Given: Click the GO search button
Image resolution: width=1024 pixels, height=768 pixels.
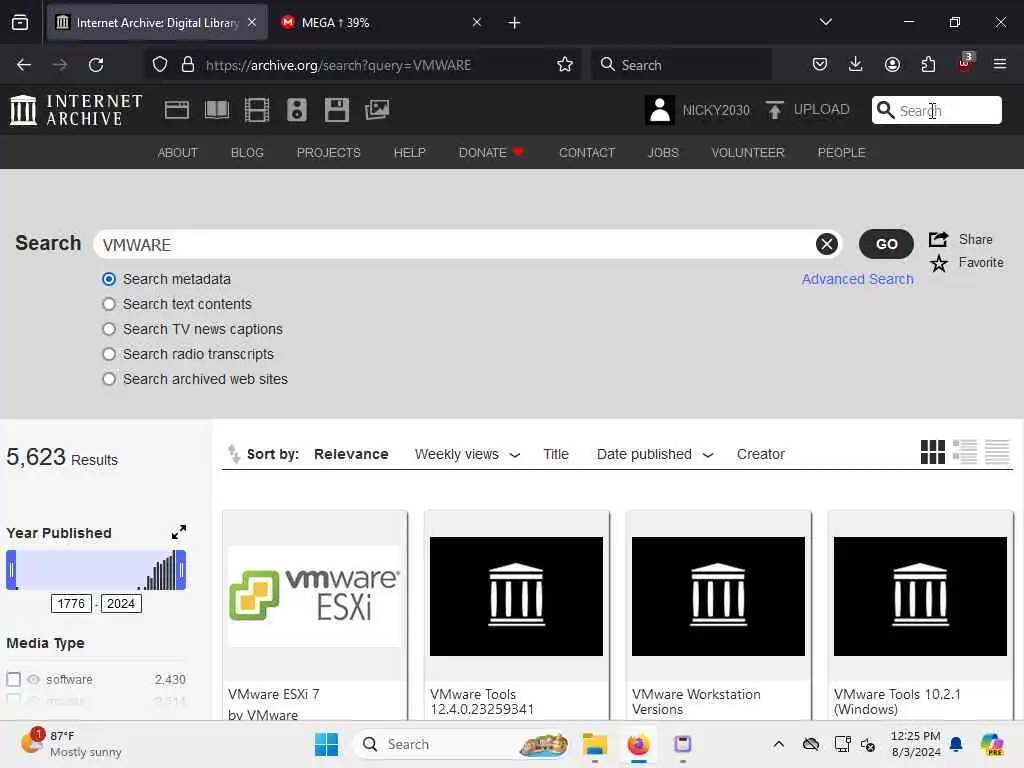Looking at the screenshot, I should pyautogui.click(x=886, y=244).
